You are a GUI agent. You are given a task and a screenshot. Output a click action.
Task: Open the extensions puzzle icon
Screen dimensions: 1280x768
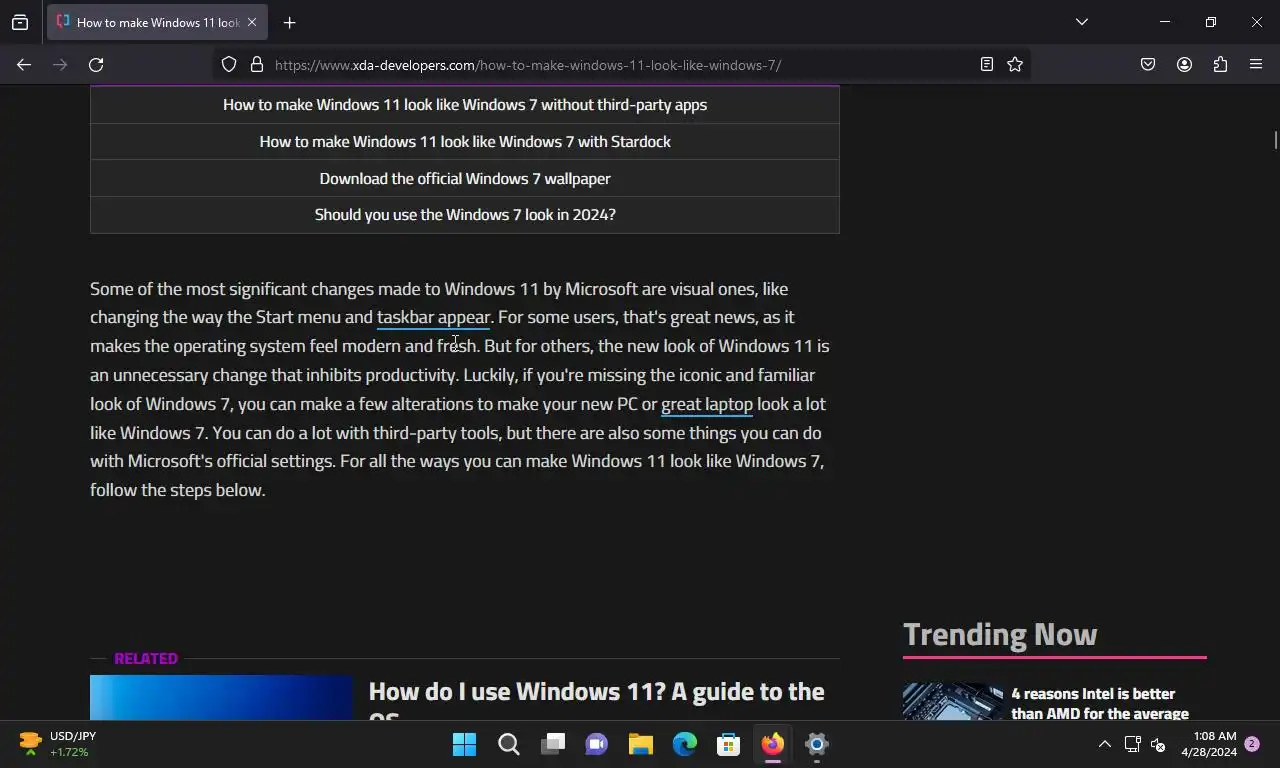[1220, 65]
